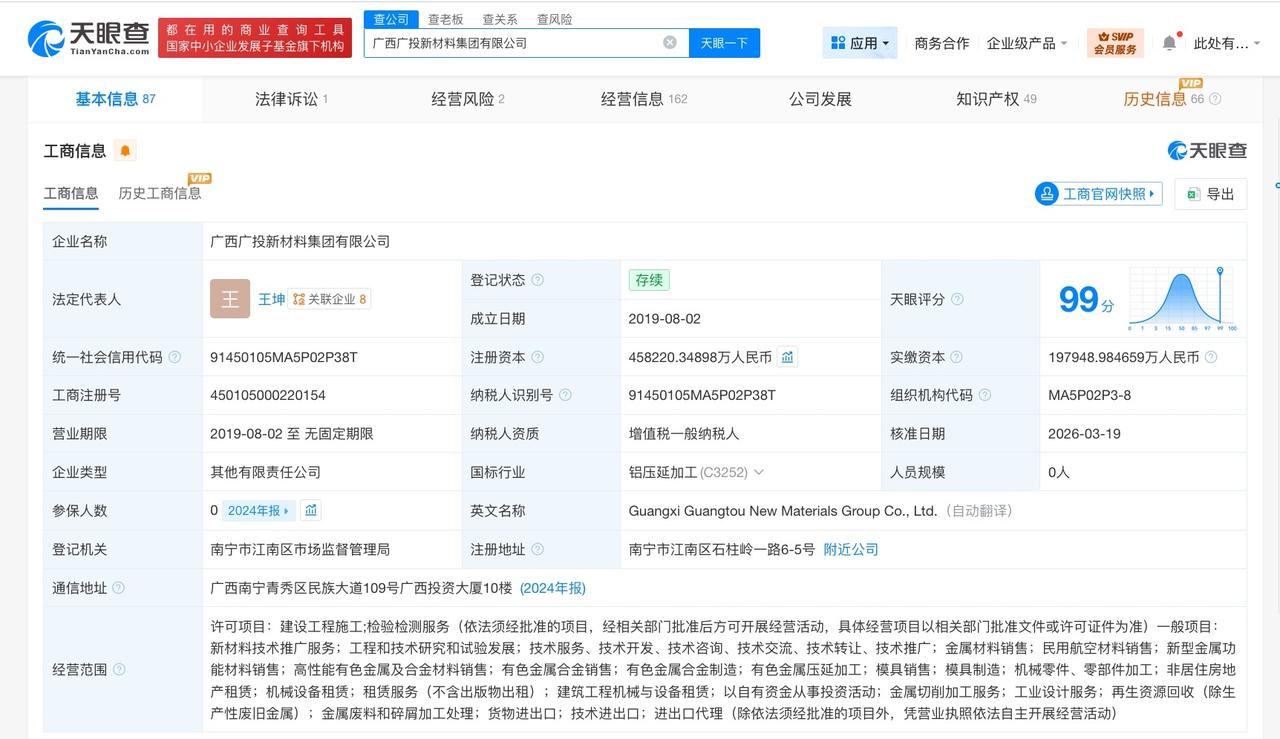The width and height of the screenshot is (1280, 739).
Task: Click the stamp icon on 工商官网快照
Action: [1048, 194]
